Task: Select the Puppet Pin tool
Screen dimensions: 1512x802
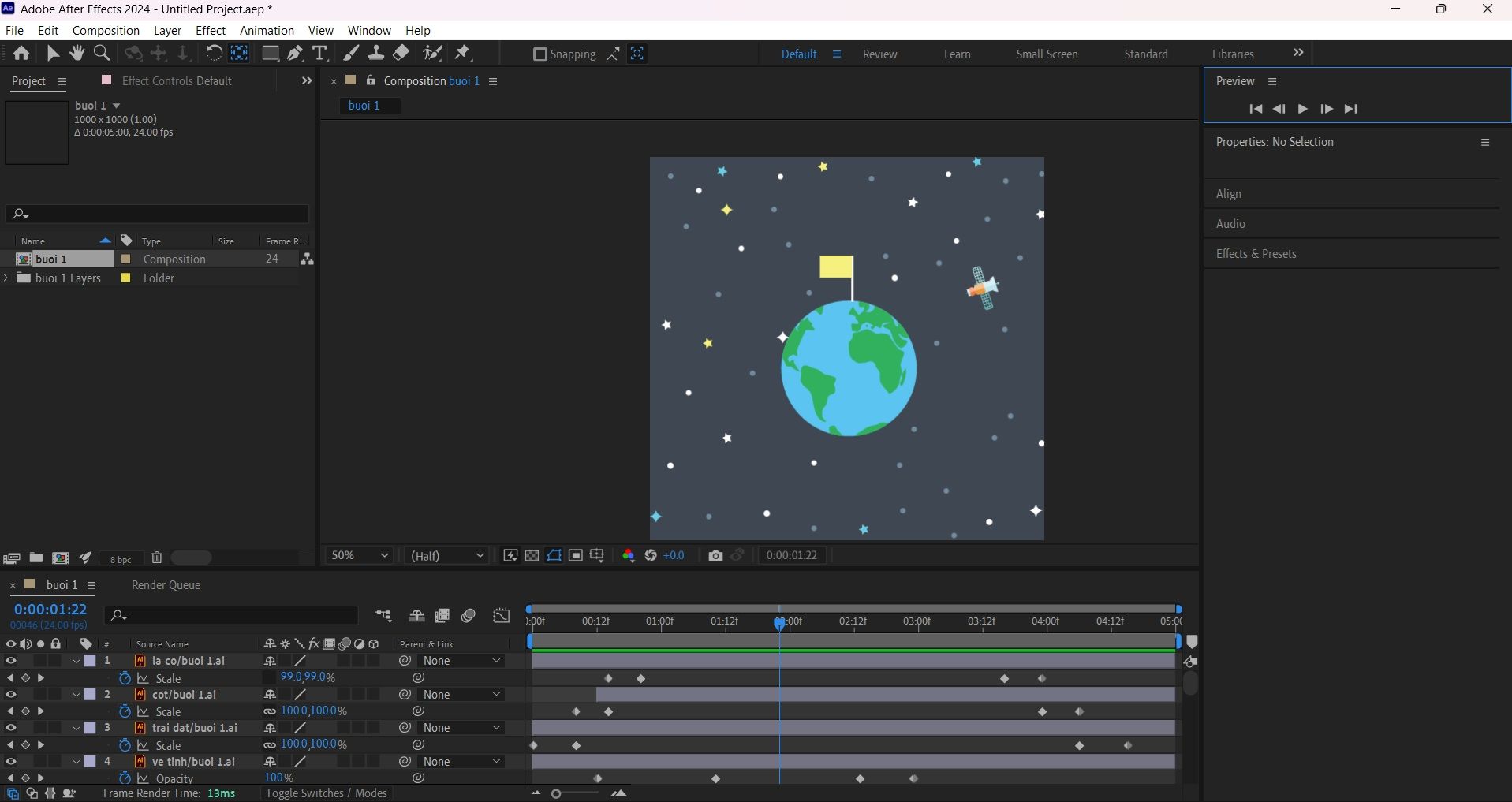Action: (463, 53)
